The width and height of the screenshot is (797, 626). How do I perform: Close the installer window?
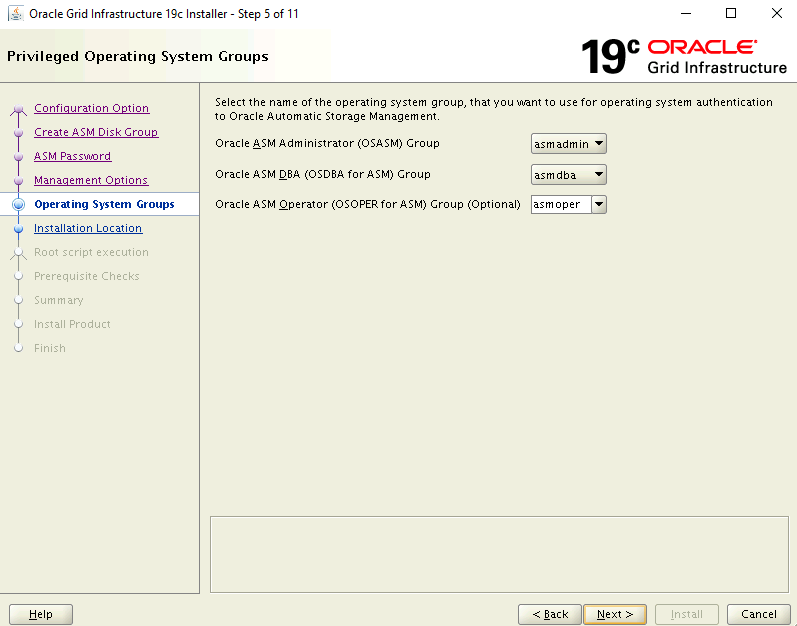coord(777,14)
